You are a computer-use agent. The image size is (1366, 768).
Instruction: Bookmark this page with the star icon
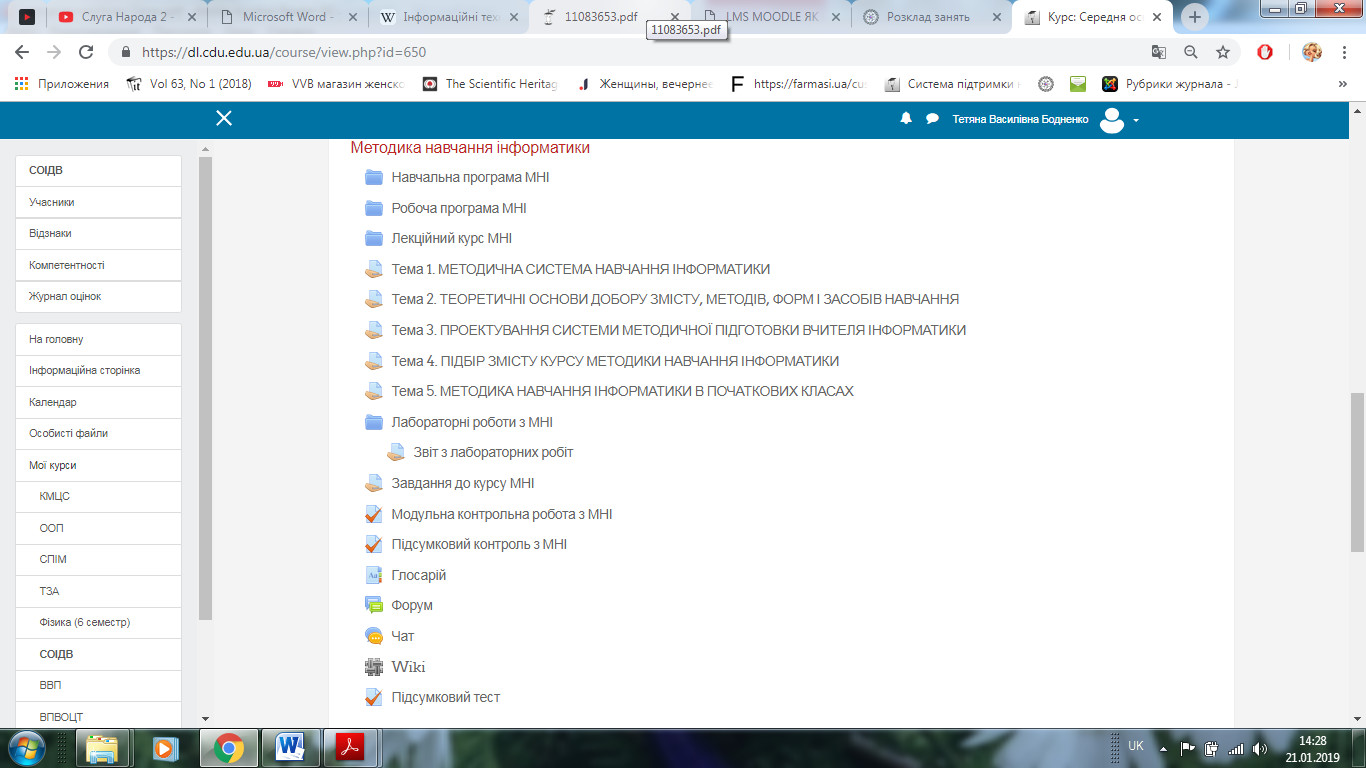[x=1222, y=52]
